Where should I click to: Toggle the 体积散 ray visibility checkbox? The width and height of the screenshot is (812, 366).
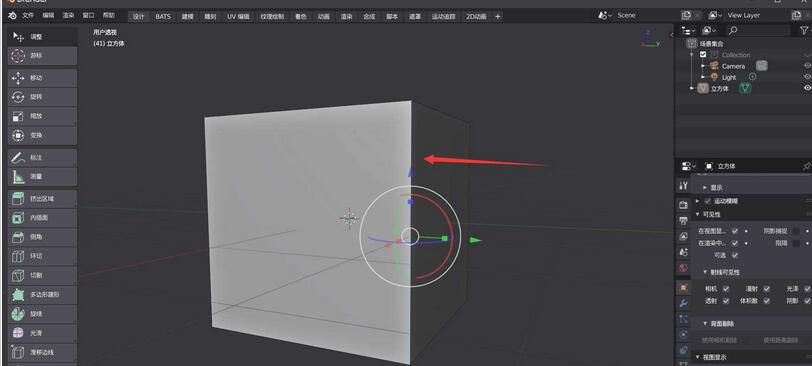[x=766, y=300]
